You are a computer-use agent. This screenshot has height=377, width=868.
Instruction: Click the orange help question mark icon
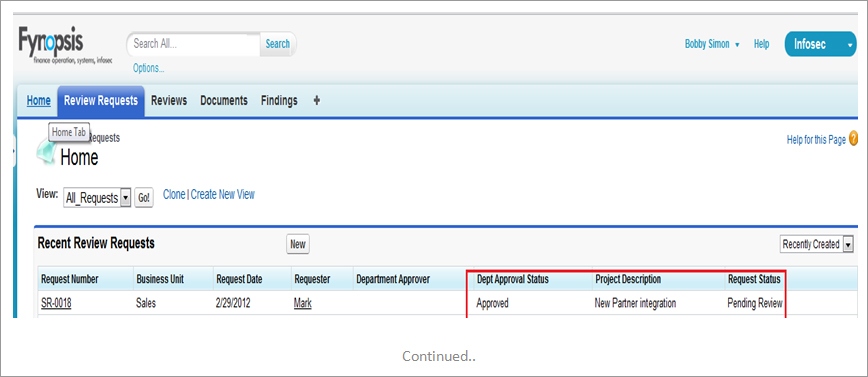tap(853, 138)
